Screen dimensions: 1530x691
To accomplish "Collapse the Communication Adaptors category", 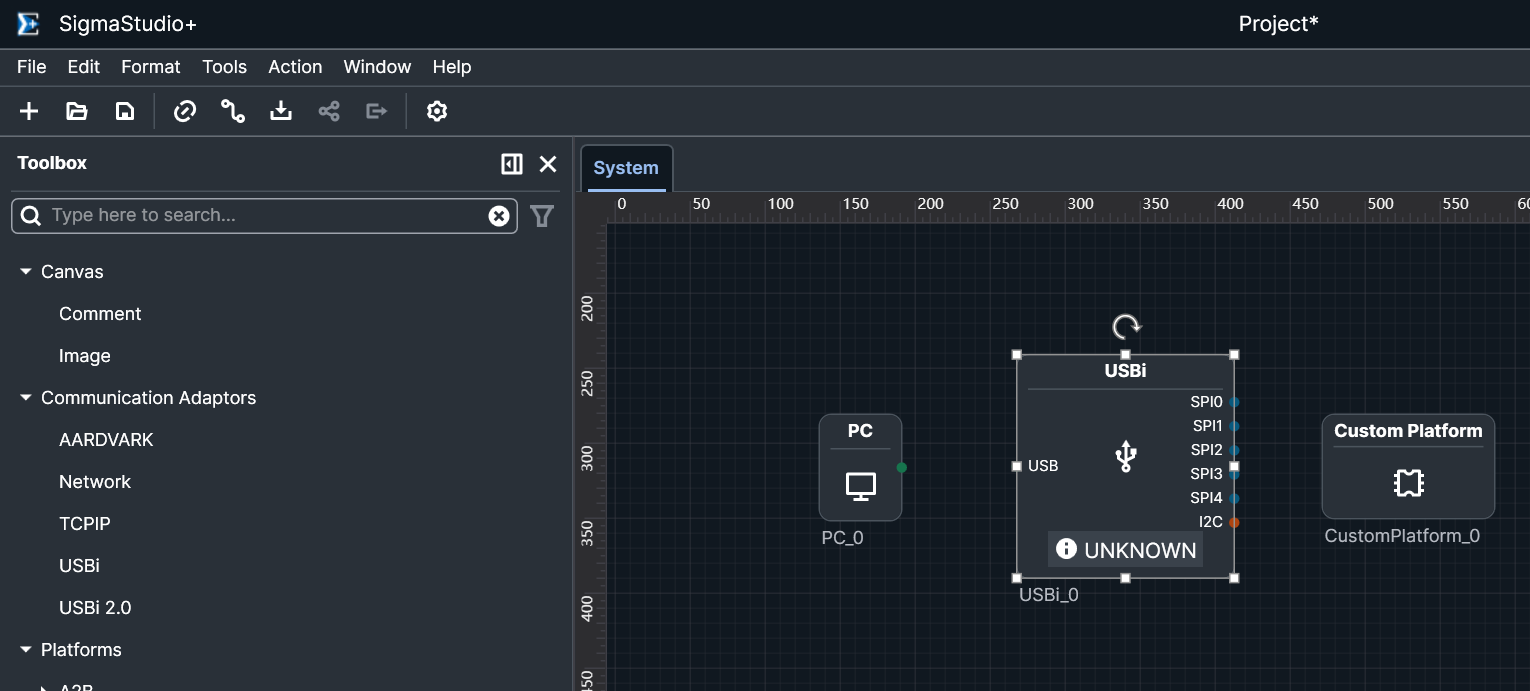I will (x=26, y=398).
